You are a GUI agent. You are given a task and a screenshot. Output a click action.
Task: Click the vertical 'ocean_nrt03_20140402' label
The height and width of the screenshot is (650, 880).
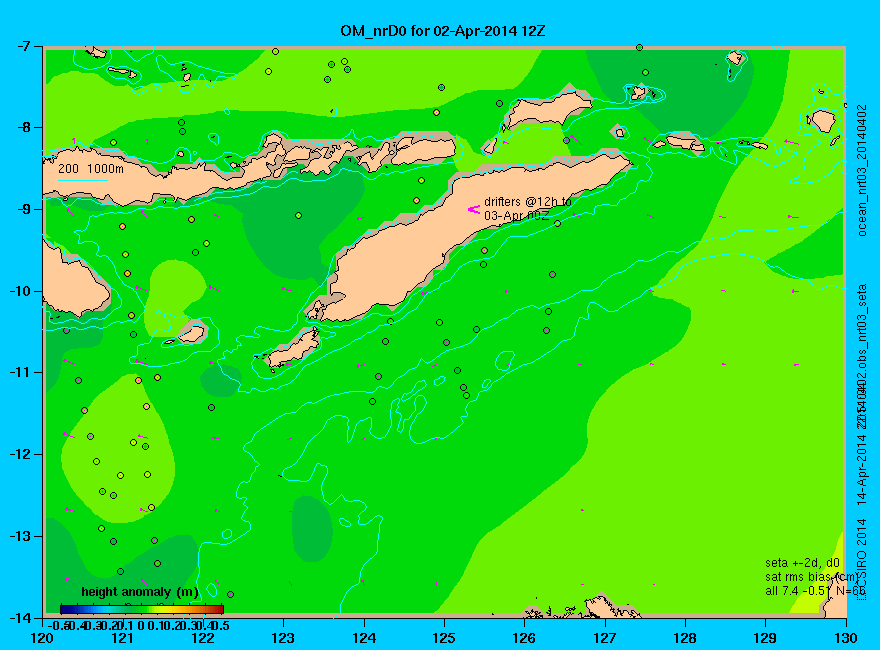pyautogui.click(x=863, y=170)
